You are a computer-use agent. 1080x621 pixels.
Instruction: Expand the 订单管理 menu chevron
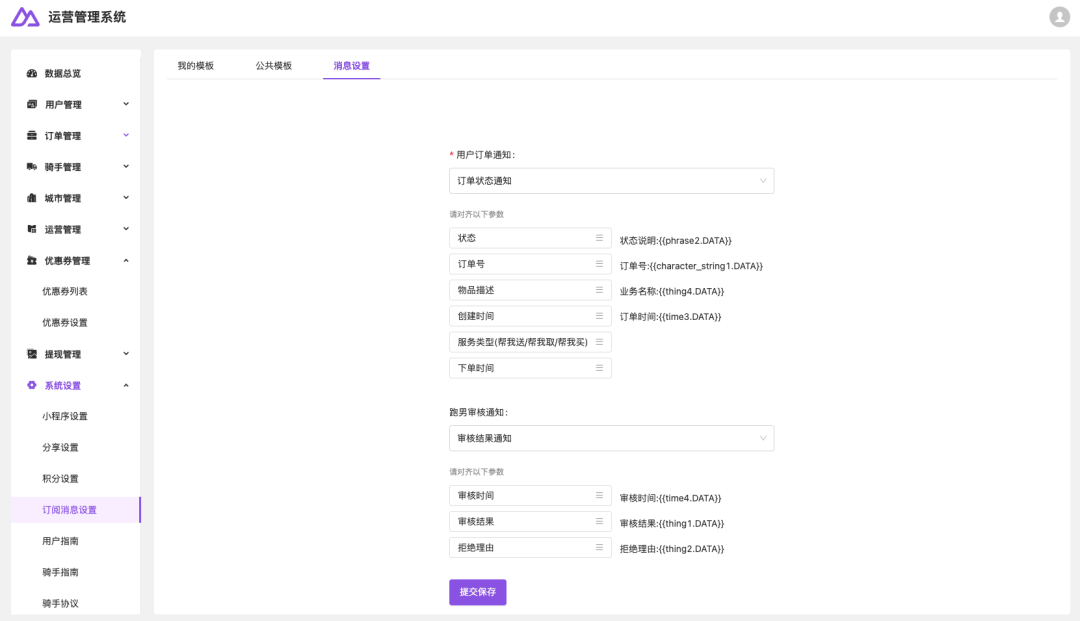click(126, 135)
